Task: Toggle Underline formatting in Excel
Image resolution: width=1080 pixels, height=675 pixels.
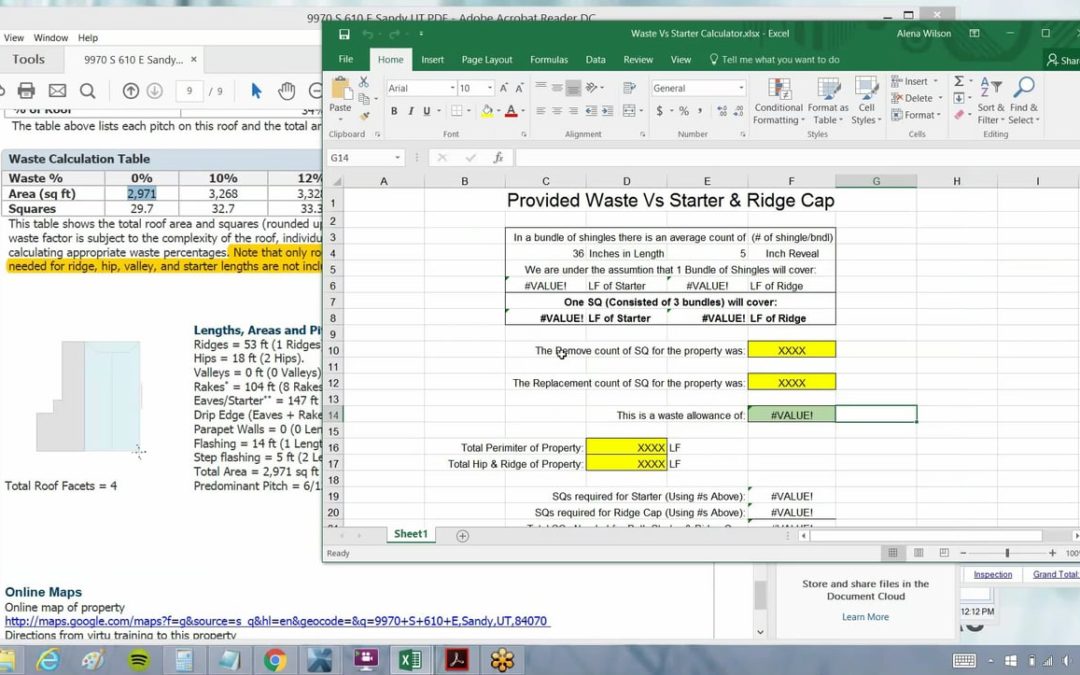Action: pyautogui.click(x=427, y=111)
